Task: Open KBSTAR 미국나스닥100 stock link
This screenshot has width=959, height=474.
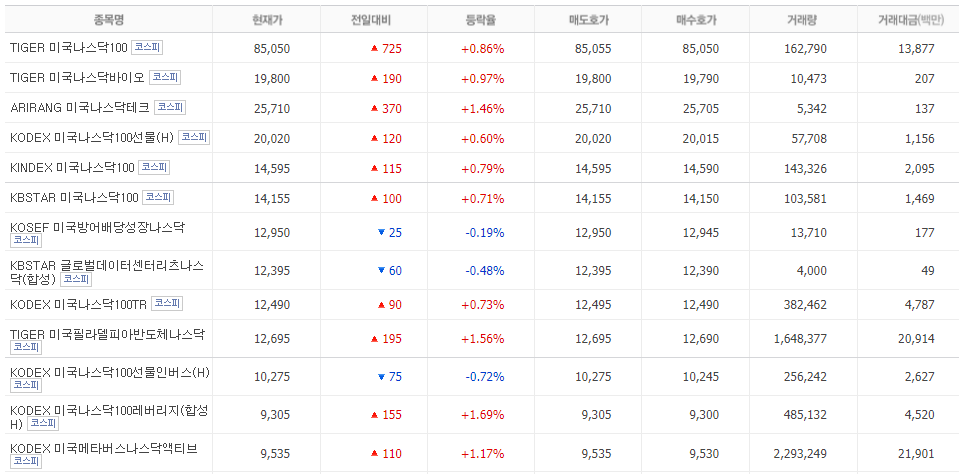Action: tap(75, 198)
